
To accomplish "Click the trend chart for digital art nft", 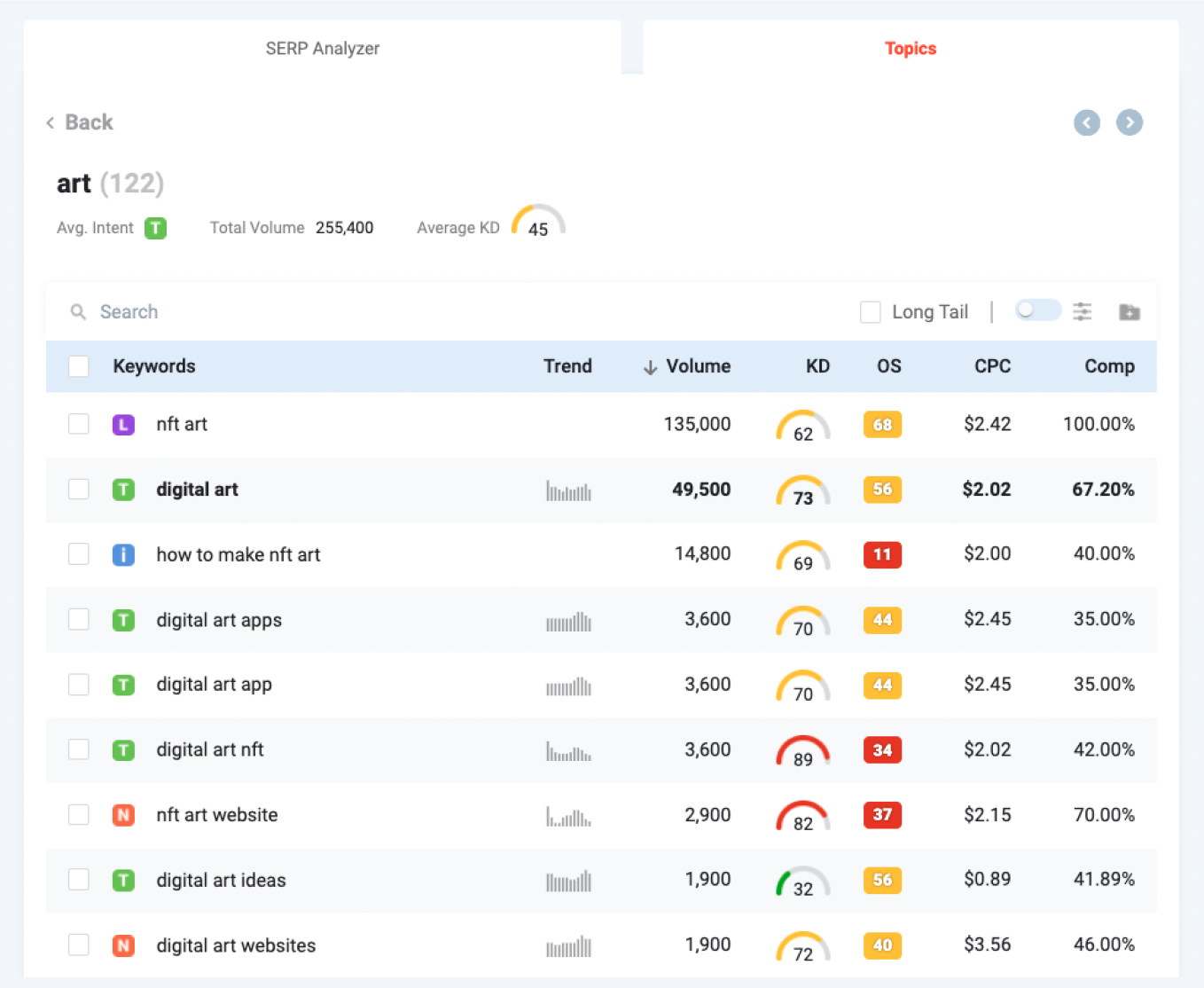I will point(568,751).
